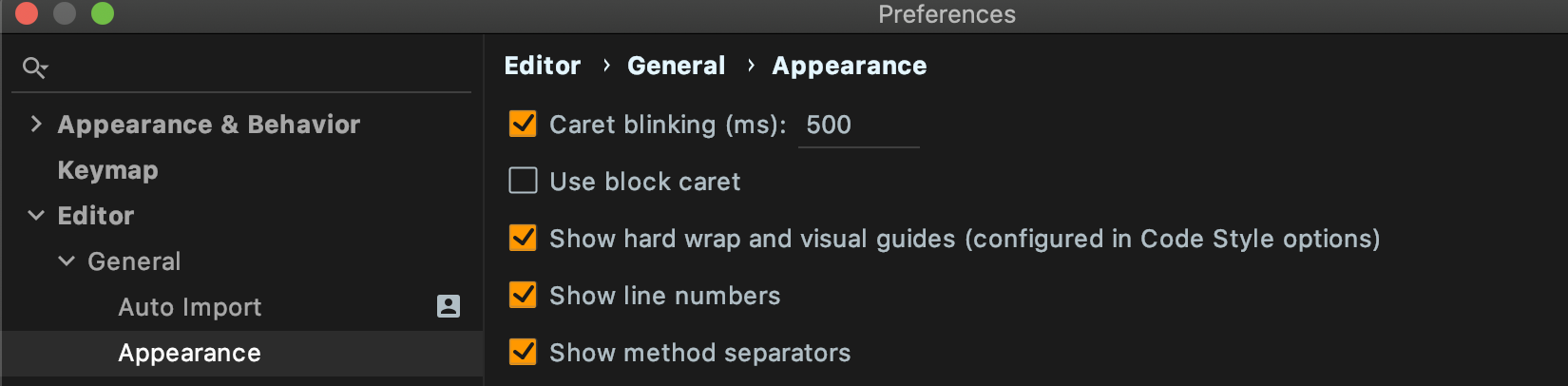1568x386 pixels.
Task: Focus the preferences search field
Action: pos(241,68)
